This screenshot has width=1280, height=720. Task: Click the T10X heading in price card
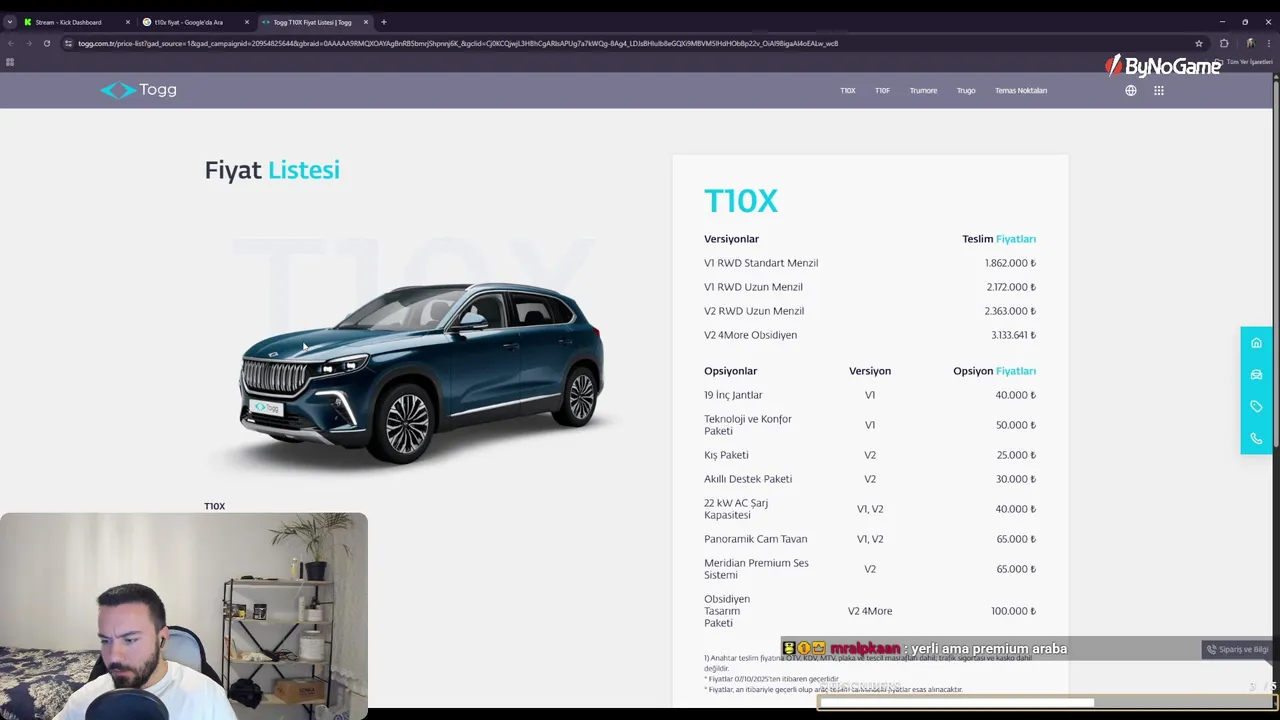[x=741, y=201]
